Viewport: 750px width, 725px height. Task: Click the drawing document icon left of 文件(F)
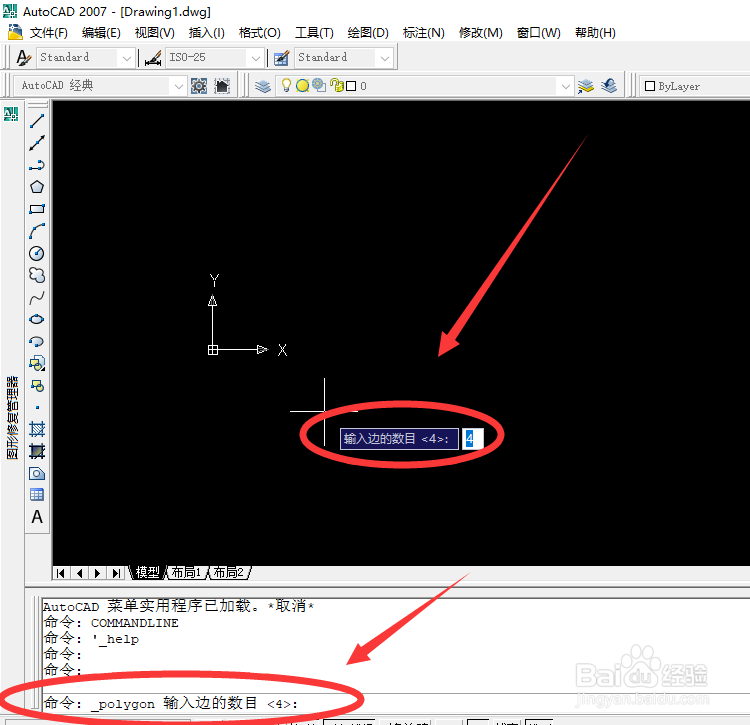tap(15, 32)
